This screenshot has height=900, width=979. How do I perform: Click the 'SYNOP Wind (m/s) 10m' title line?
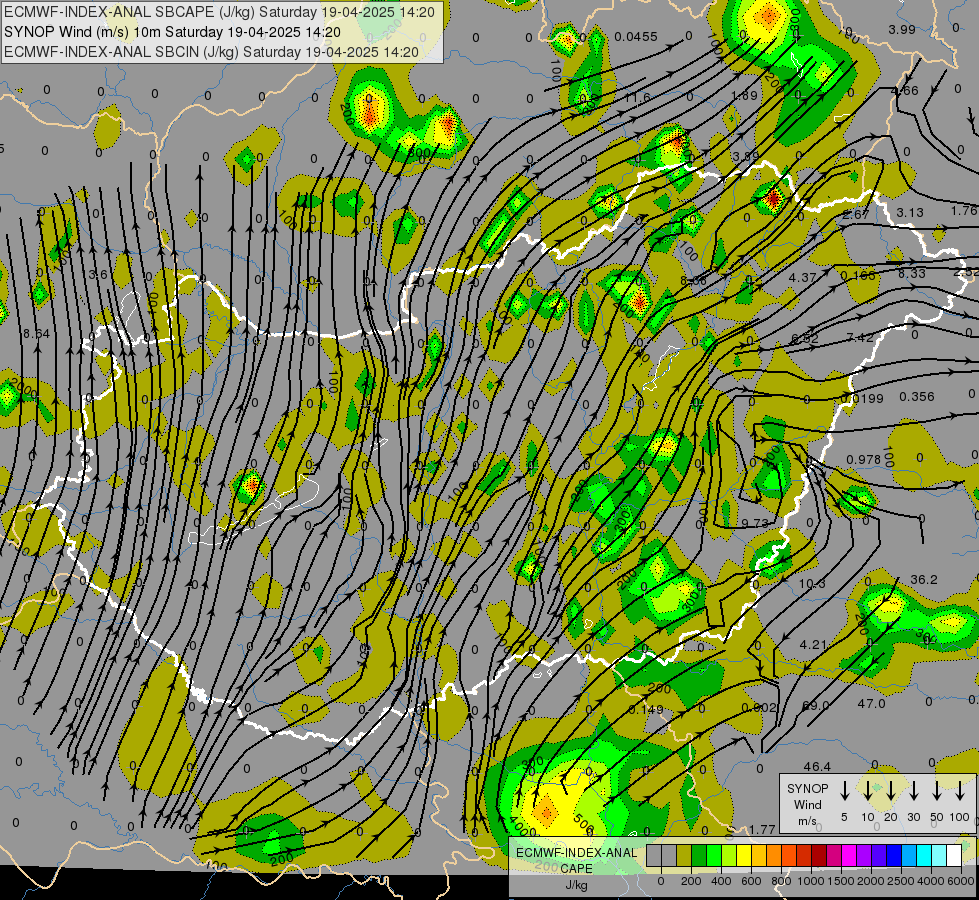click(x=172, y=32)
